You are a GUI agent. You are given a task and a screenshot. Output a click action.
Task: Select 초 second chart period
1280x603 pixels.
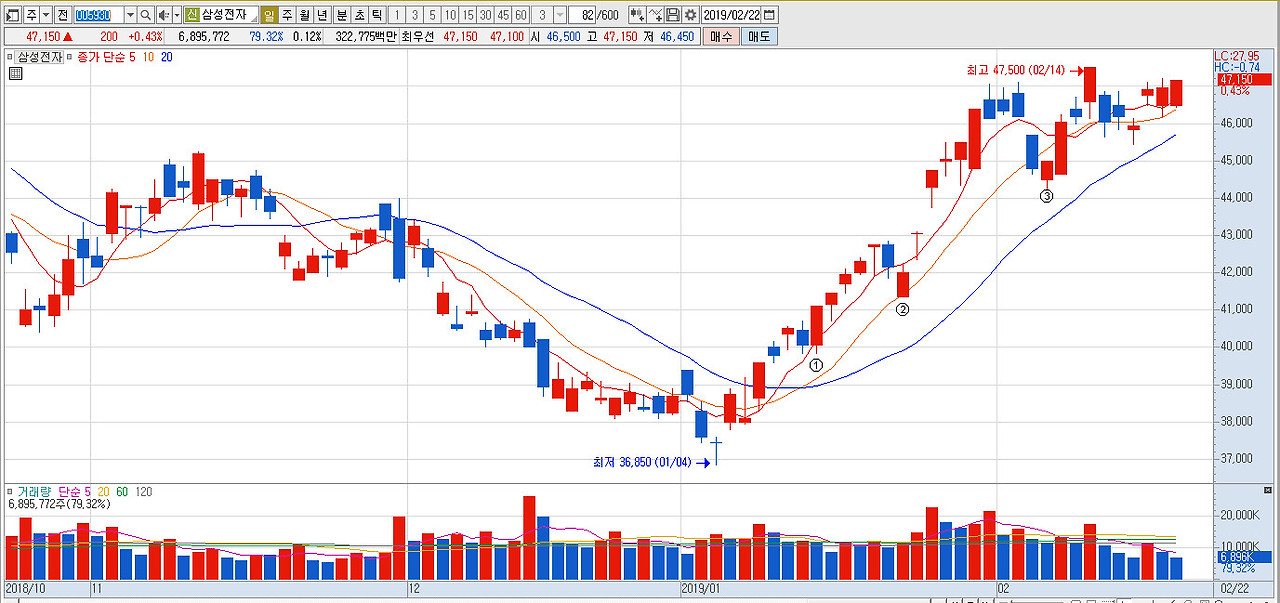tap(359, 15)
